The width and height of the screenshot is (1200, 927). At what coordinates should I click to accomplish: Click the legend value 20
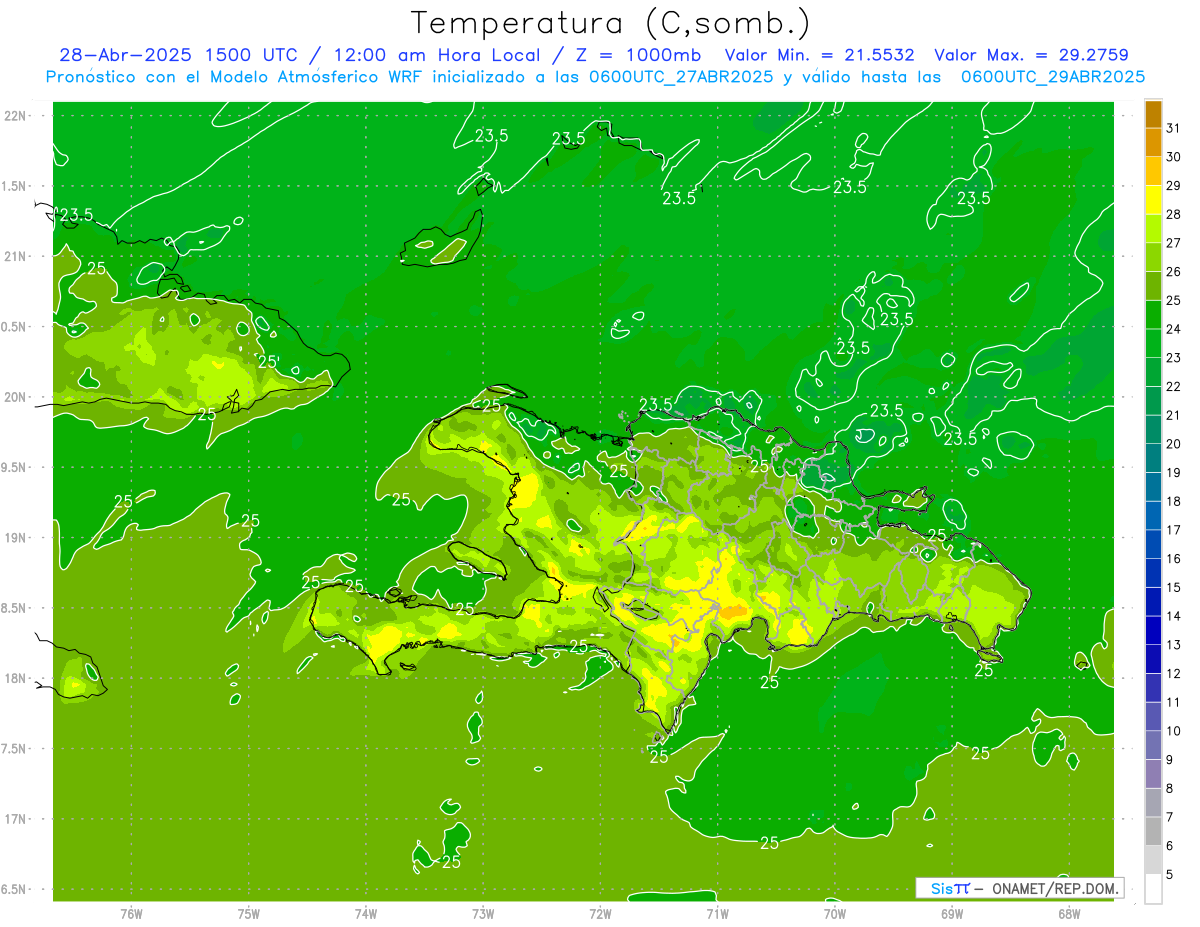1174,443
